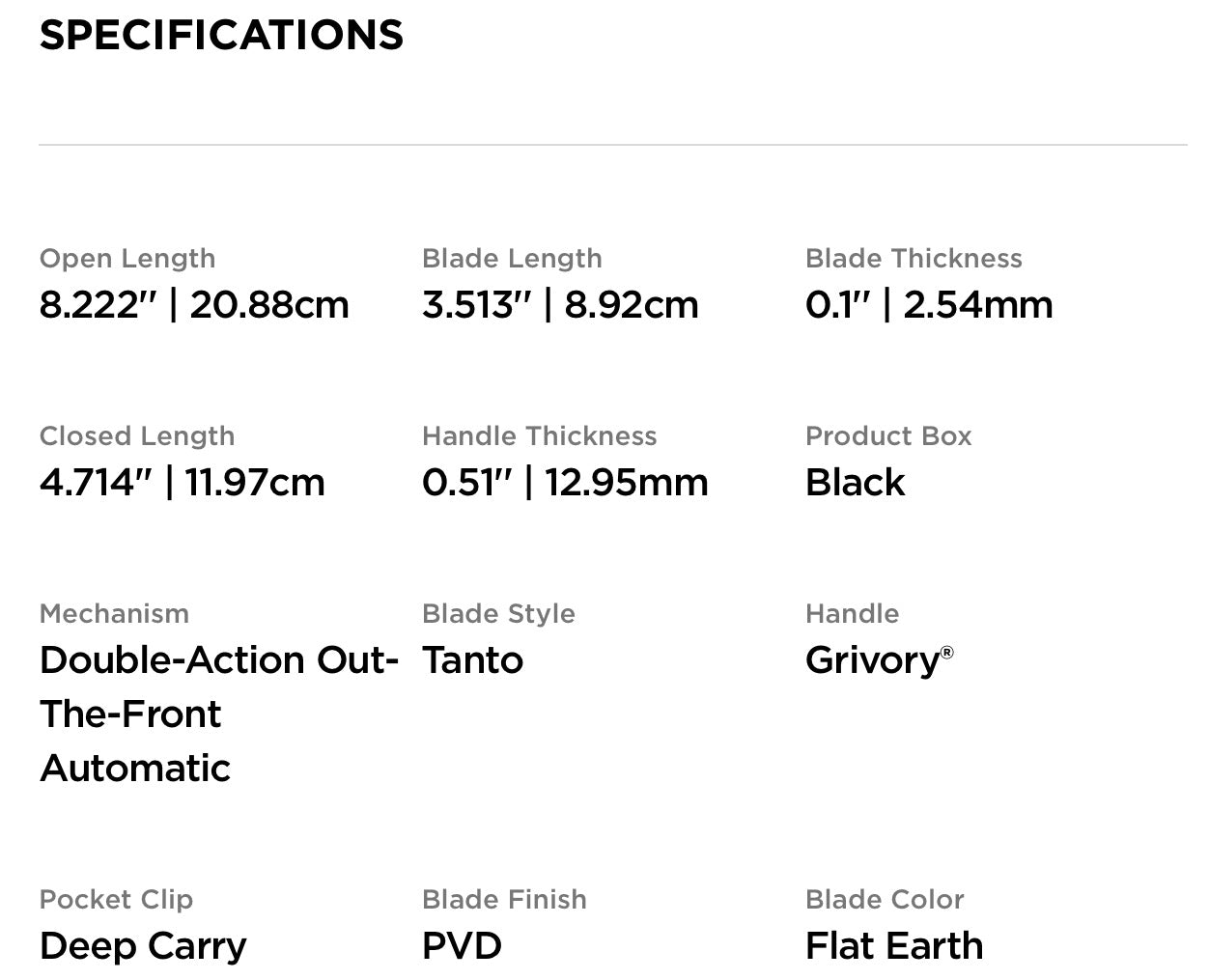Click the Open Length label
This screenshot has width=1209, height=980.
[127, 259]
